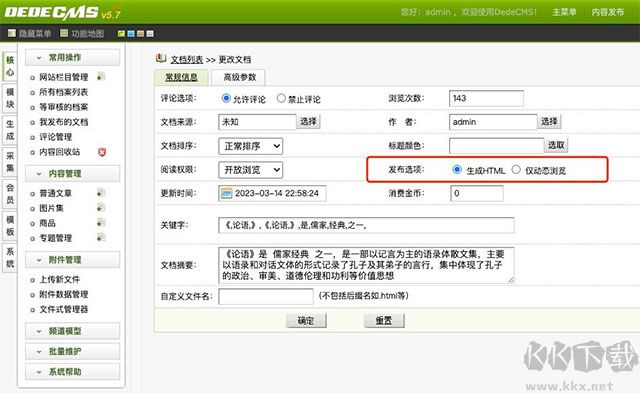Switch to the orange skin swatch

tap(140, 33)
